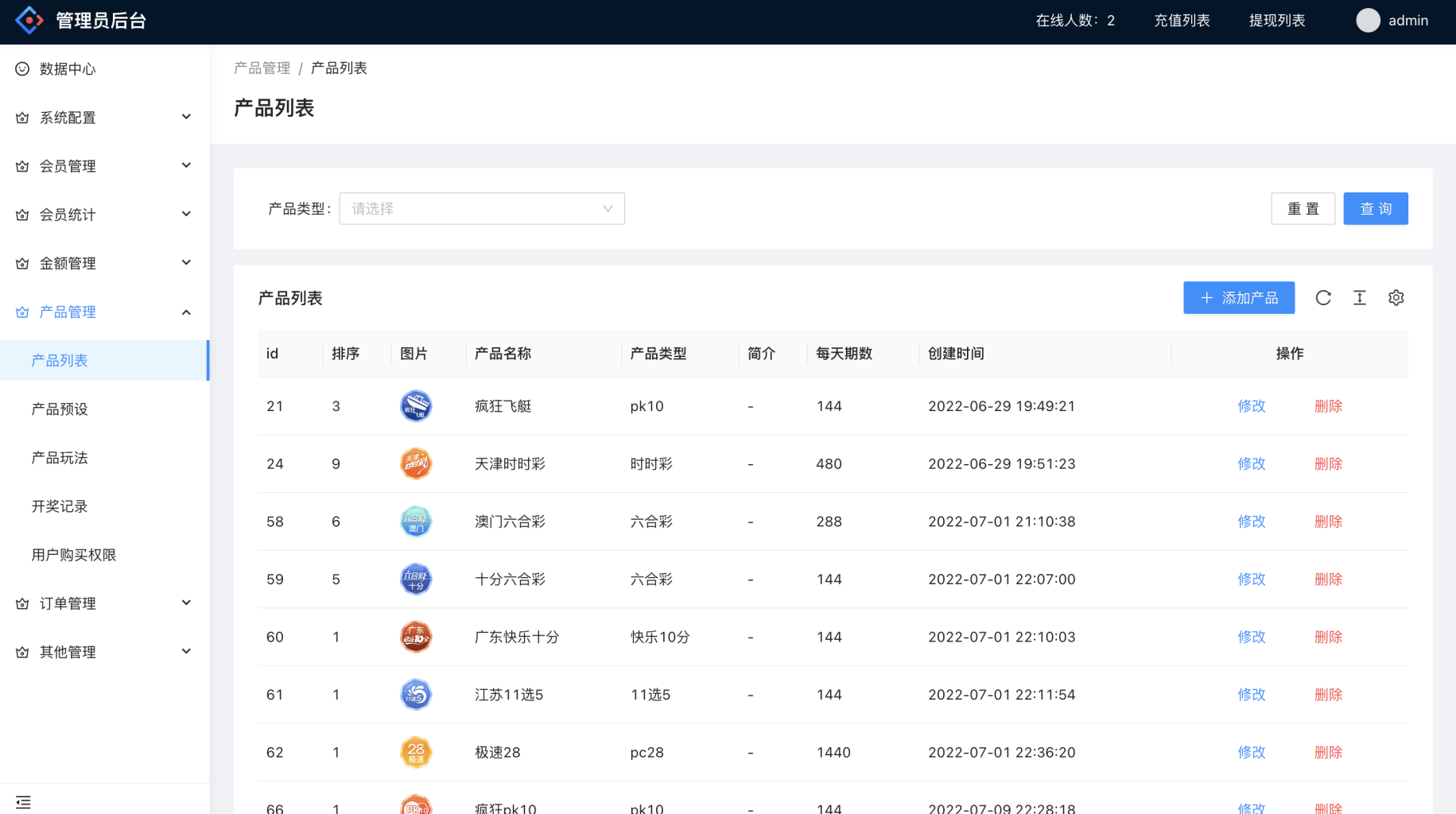Click the 疯狂飞艇 product thumbnail
The image size is (1456, 814).
(x=415, y=405)
